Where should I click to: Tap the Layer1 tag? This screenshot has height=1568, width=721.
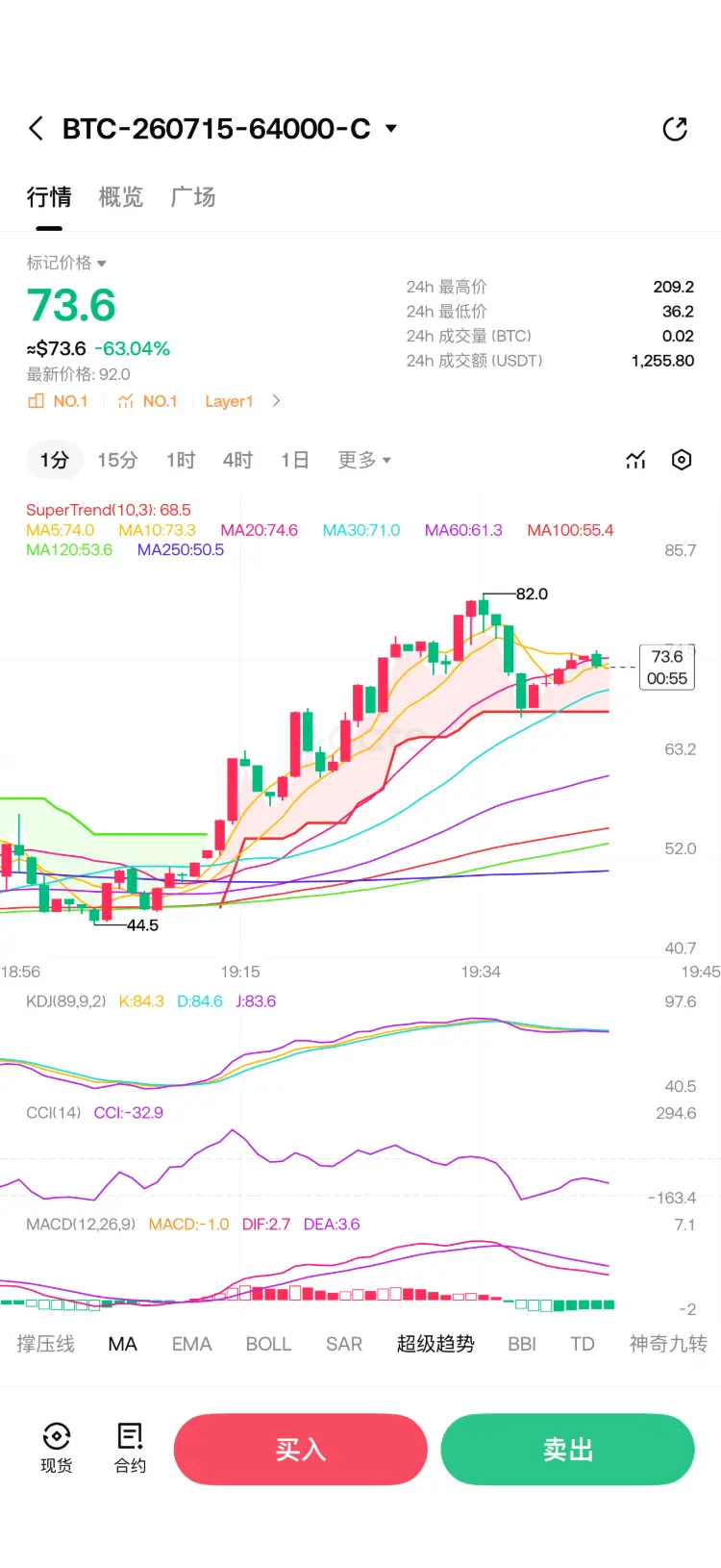coord(229,401)
